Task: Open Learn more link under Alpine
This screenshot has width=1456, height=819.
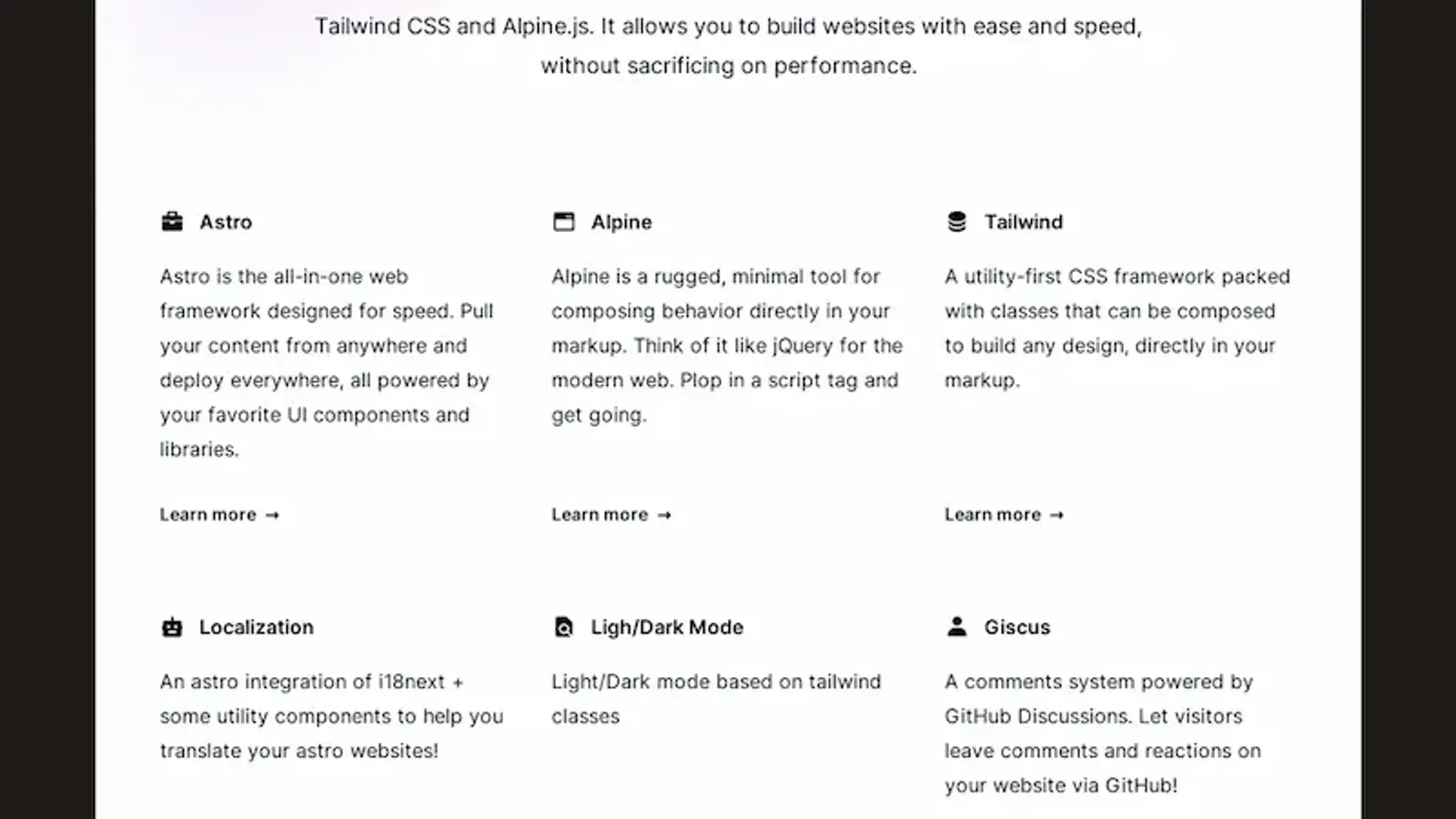Action: [x=611, y=515]
